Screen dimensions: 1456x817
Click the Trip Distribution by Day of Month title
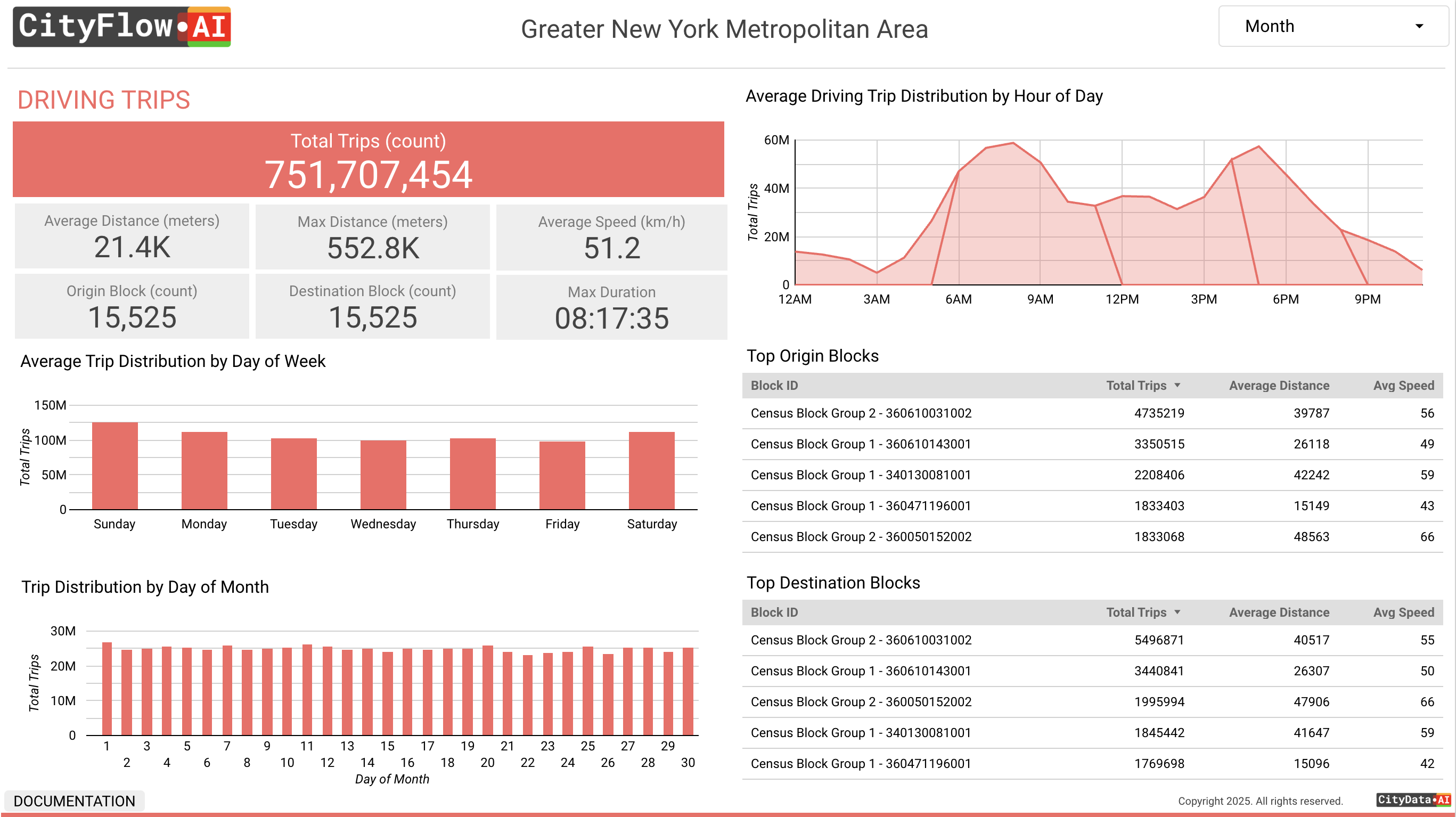click(145, 587)
